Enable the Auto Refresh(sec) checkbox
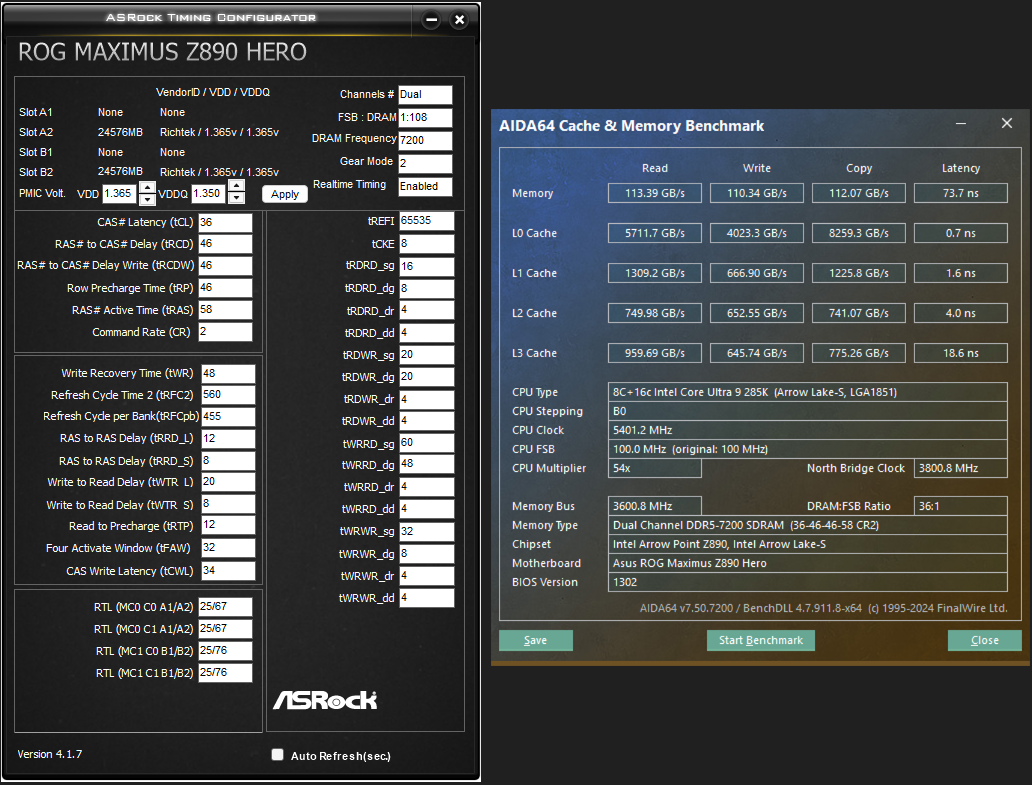 point(278,755)
